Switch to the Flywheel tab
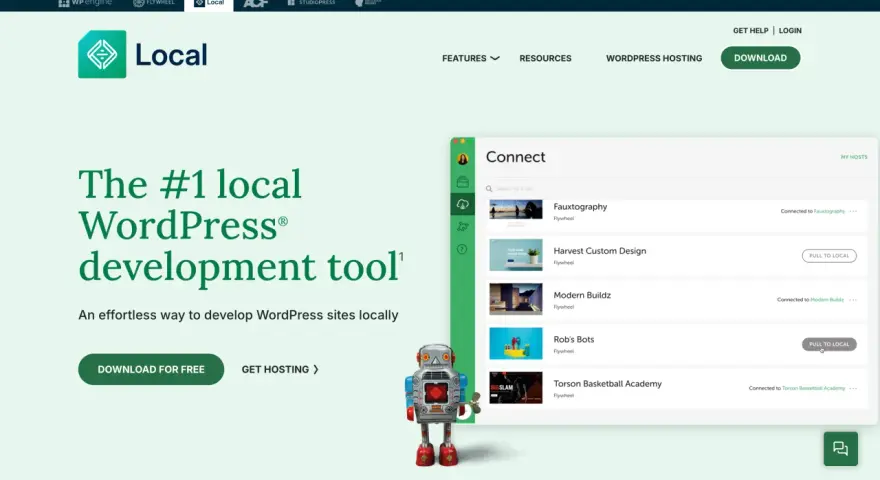Screen dimensions: 880x480 tap(154, 3)
